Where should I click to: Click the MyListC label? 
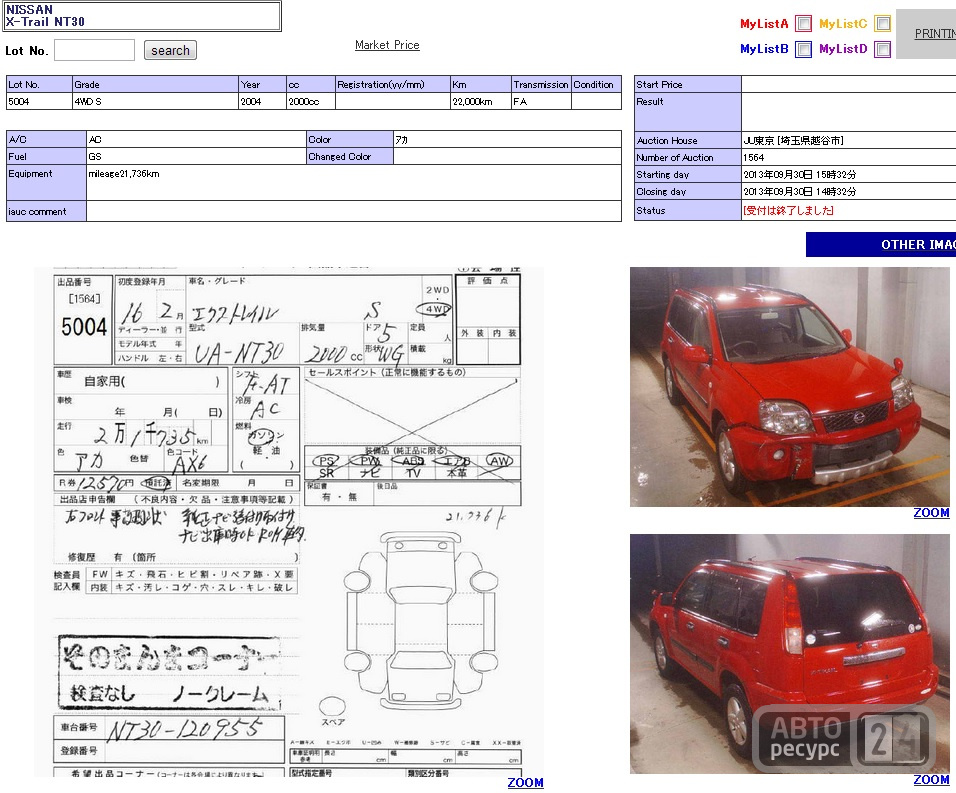[x=843, y=24]
